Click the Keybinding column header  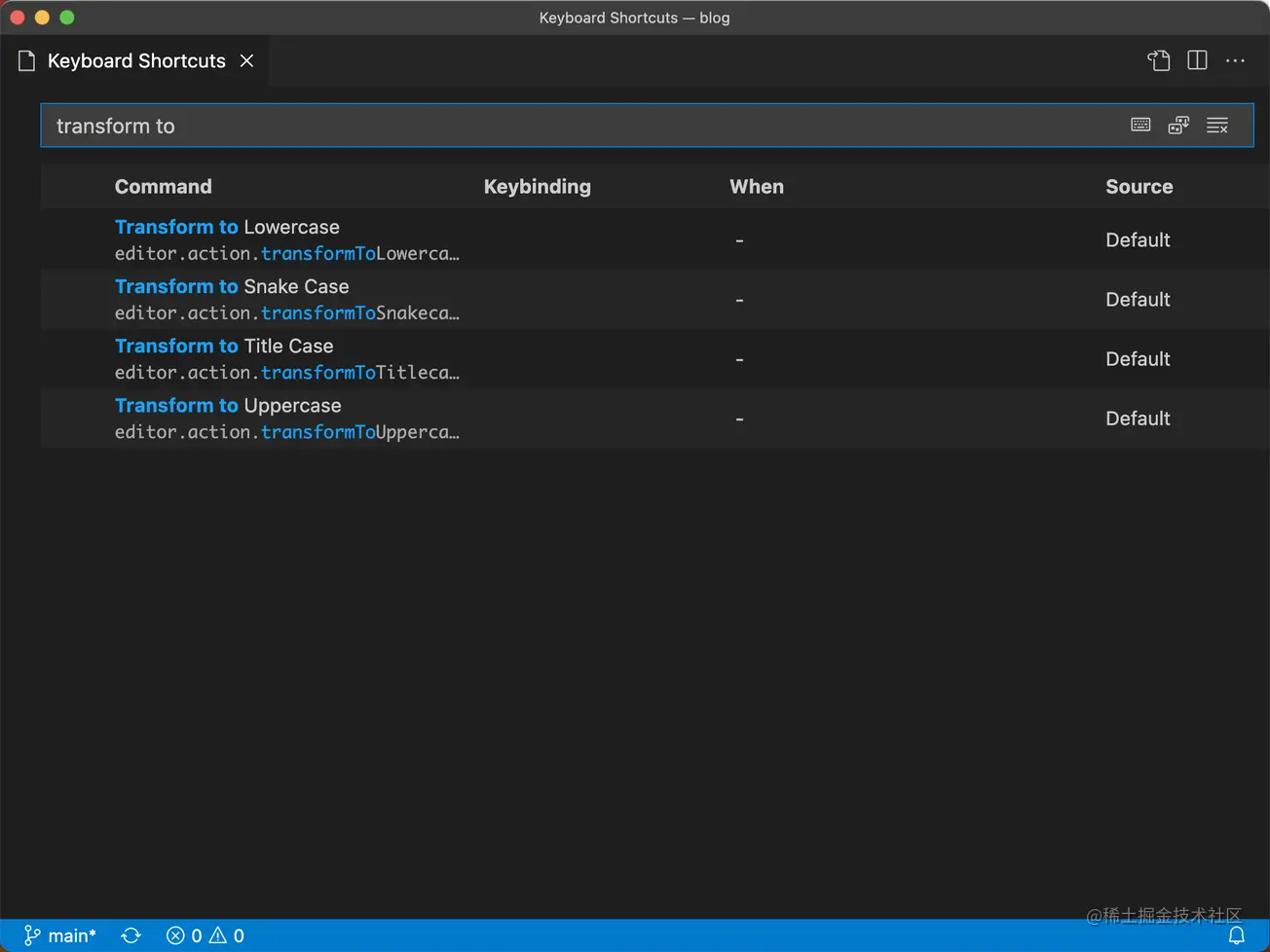[537, 187]
